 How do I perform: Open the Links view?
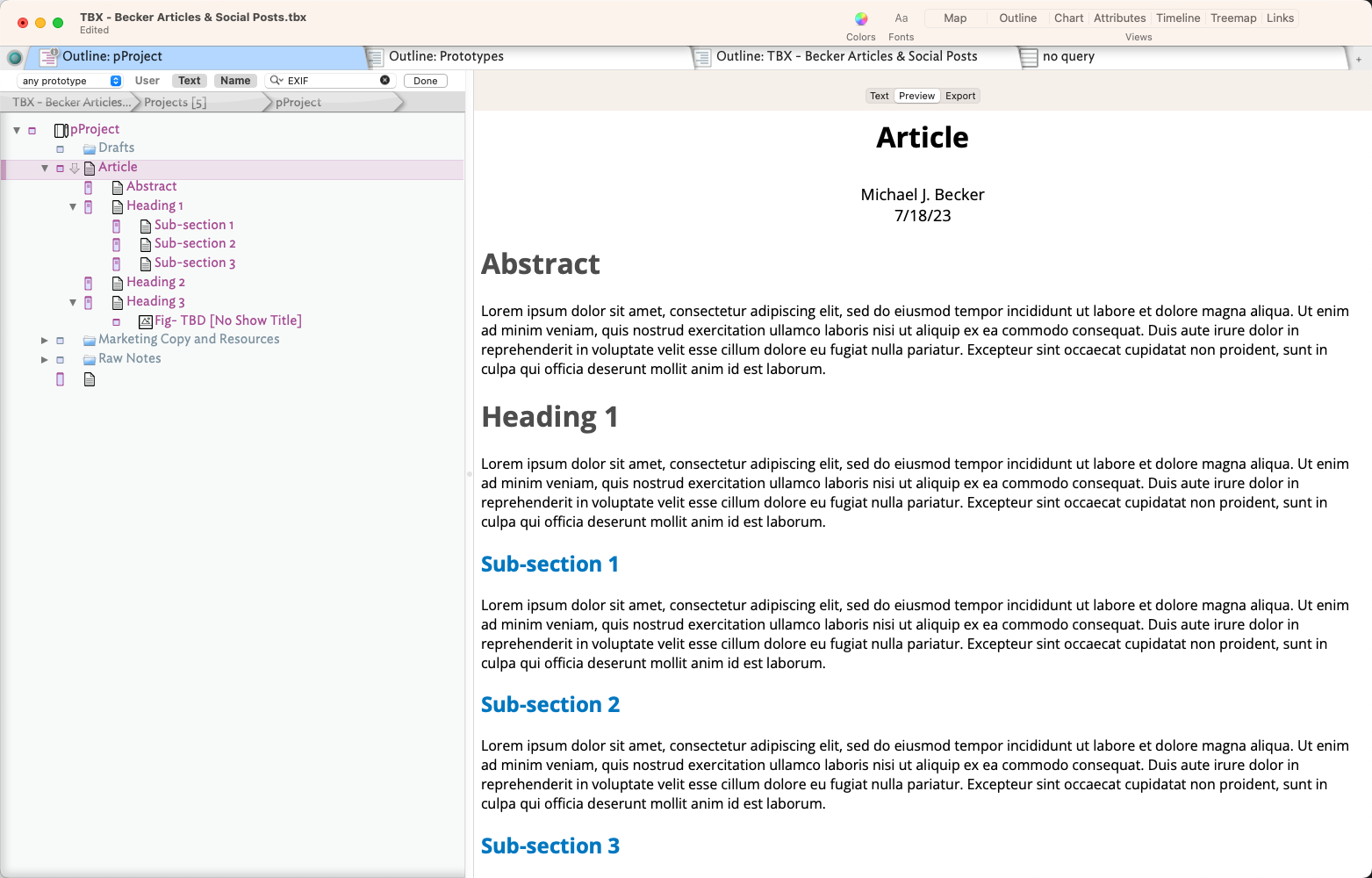[1280, 18]
